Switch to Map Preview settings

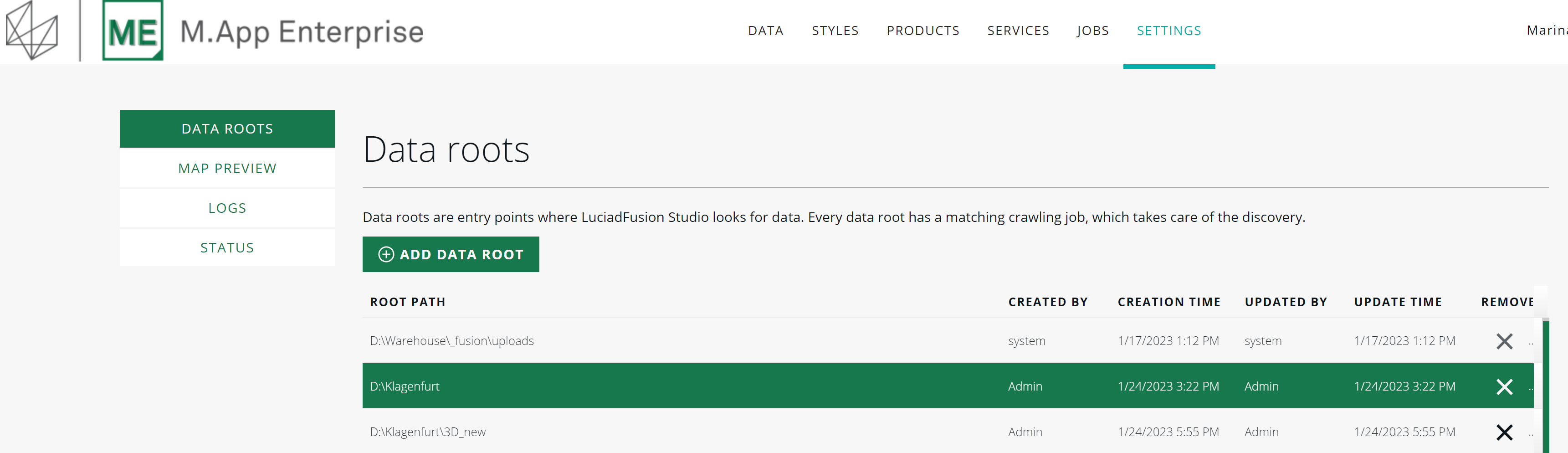(x=227, y=169)
